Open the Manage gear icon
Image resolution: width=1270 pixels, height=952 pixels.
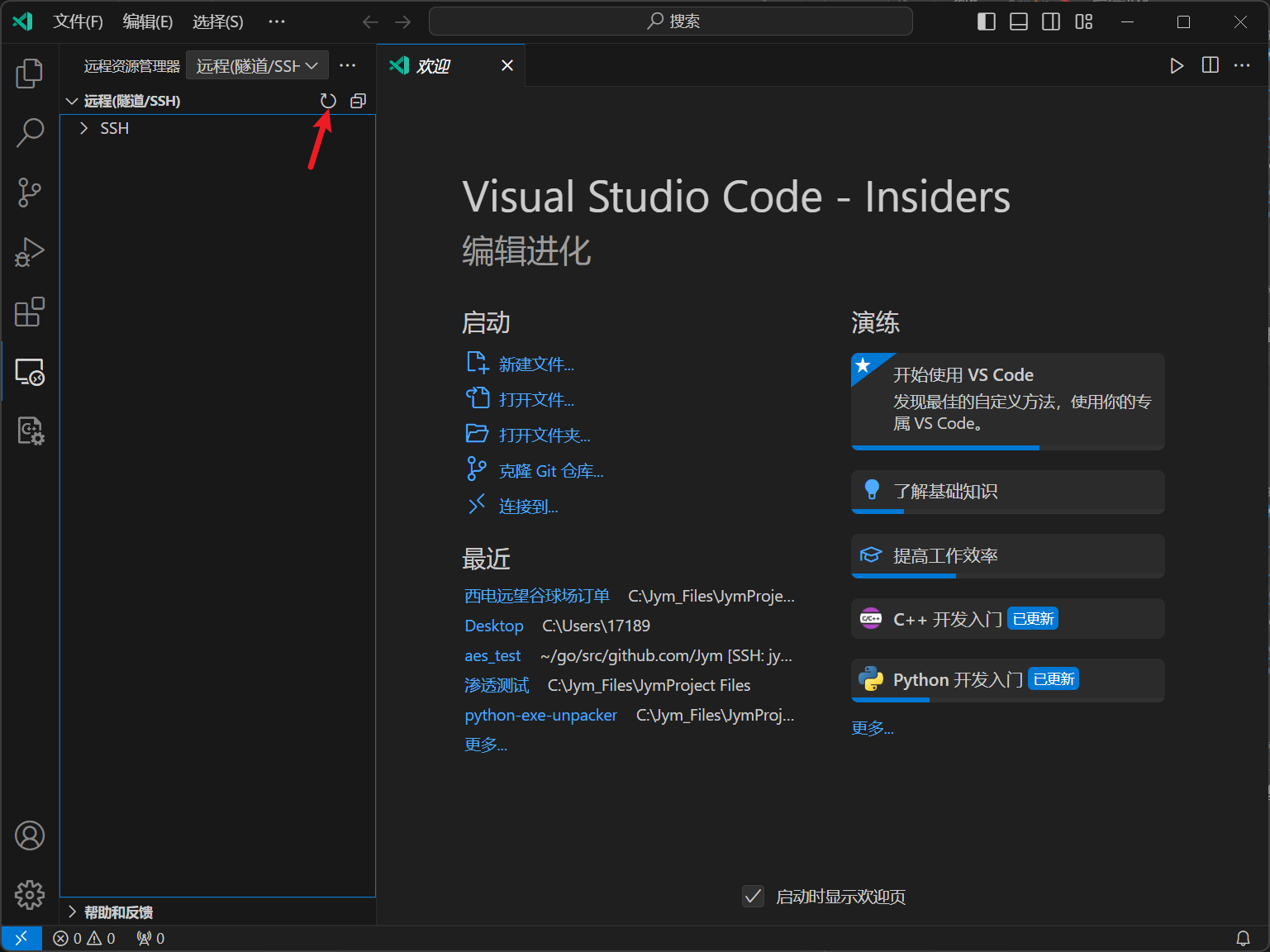tap(30, 894)
